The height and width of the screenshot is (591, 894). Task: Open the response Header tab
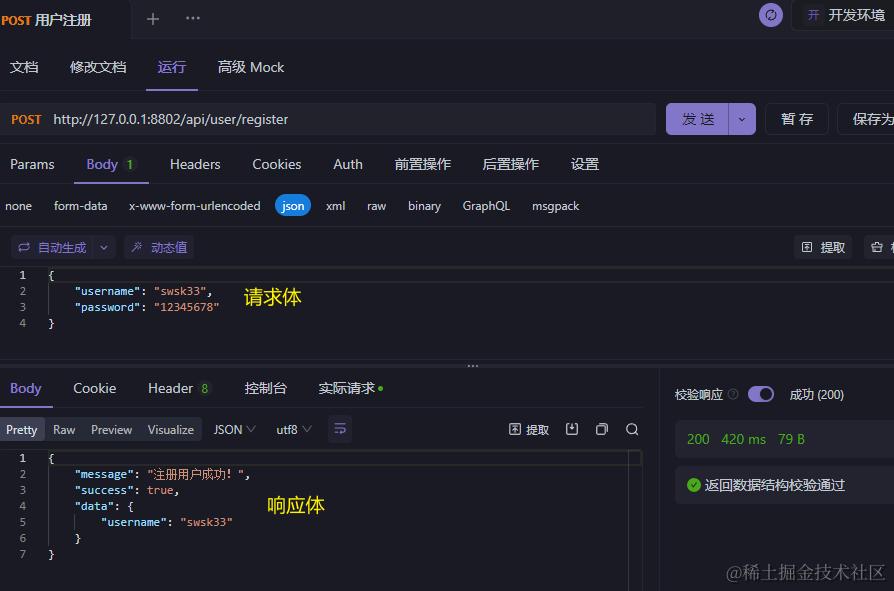(x=178, y=389)
